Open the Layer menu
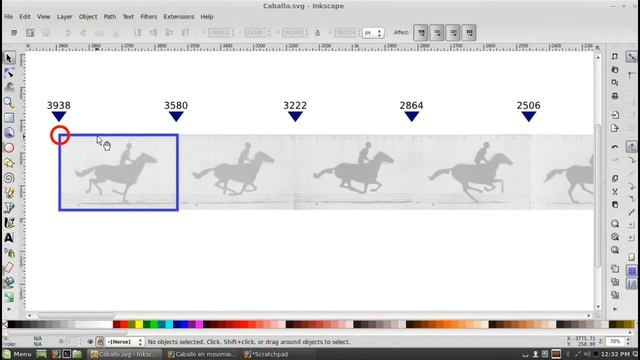640x360 pixels. click(64, 17)
